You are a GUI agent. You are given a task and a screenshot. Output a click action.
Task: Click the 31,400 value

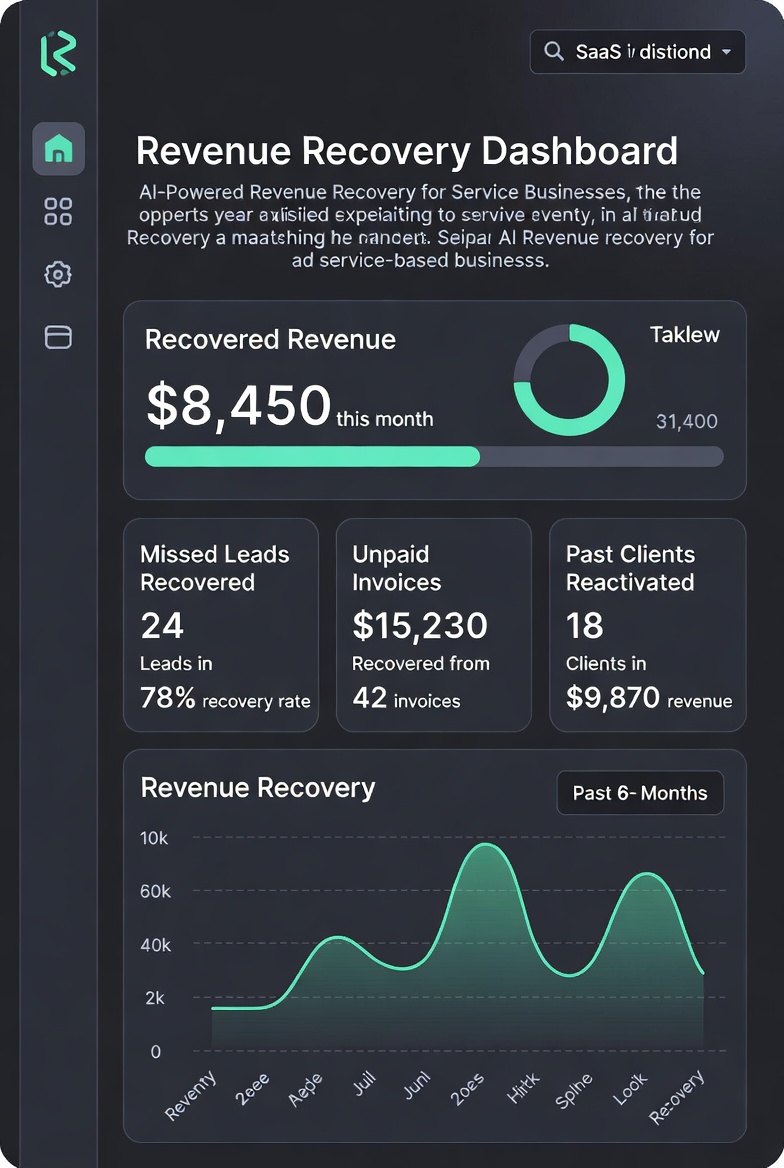click(x=686, y=421)
